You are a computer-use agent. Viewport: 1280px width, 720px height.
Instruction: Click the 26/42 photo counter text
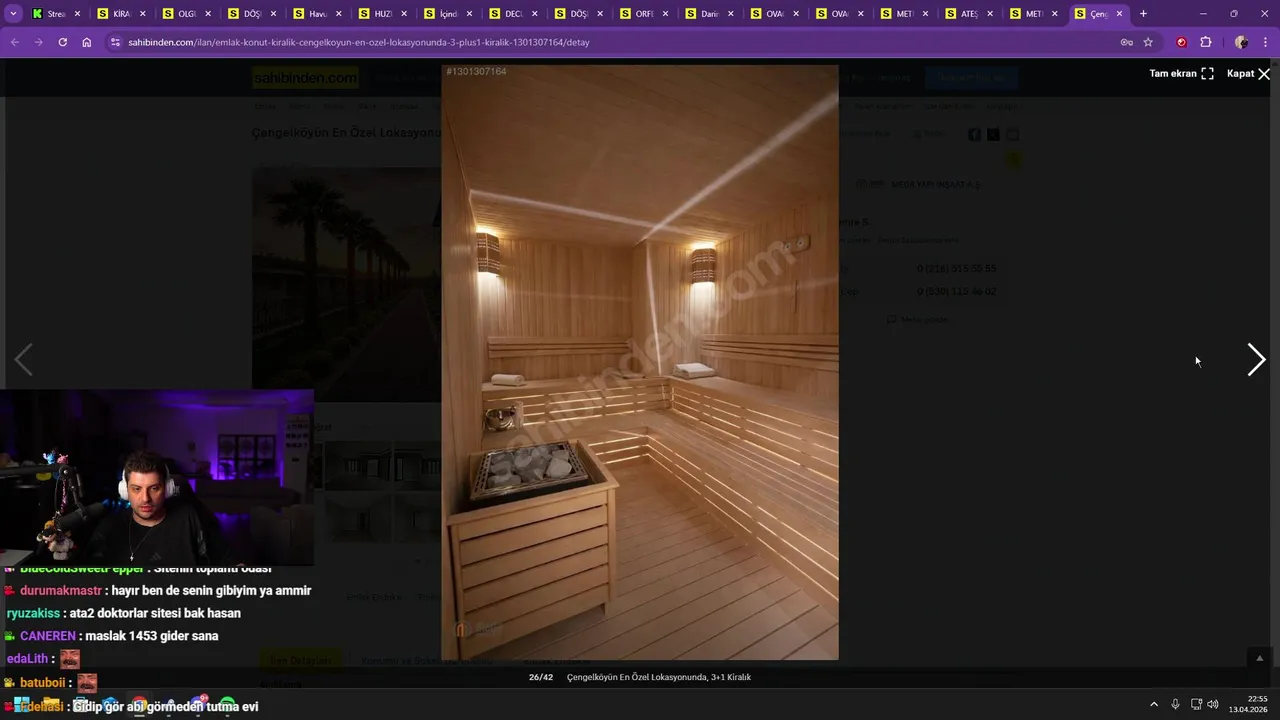pyautogui.click(x=541, y=677)
